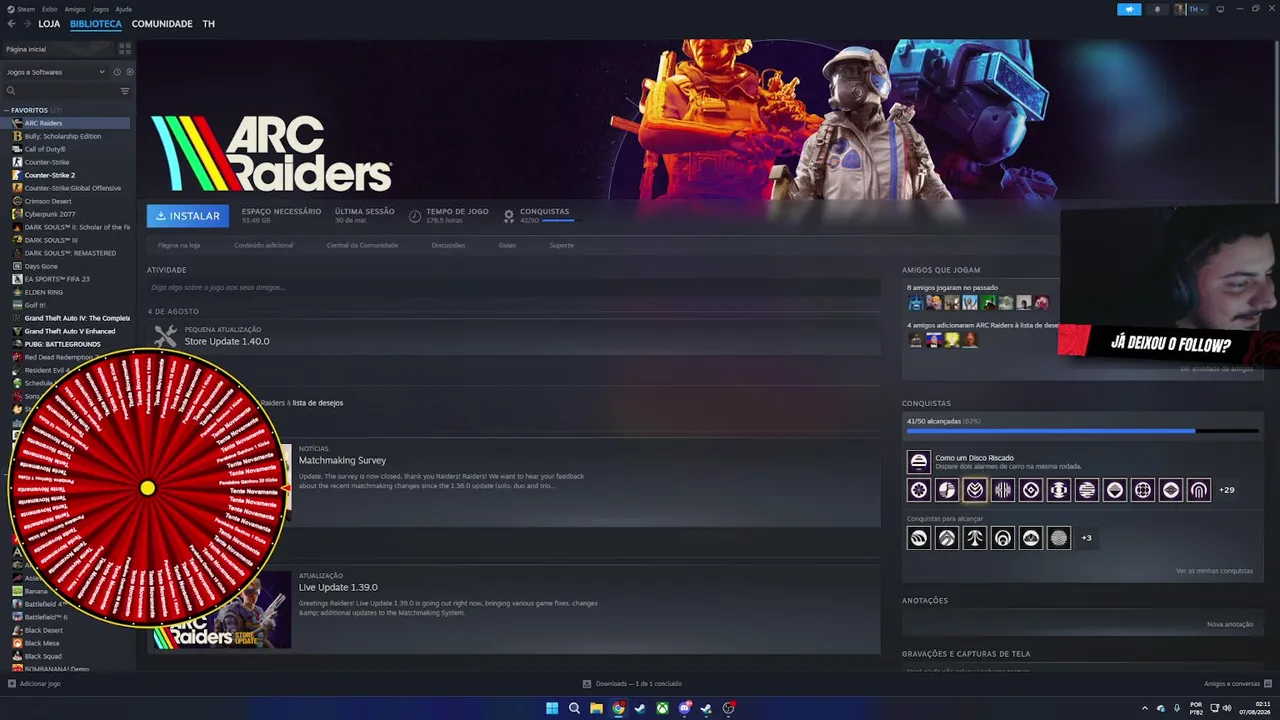This screenshot has height=720, width=1280.
Task: Collapse the FAVORITOS category
Action: [7, 110]
